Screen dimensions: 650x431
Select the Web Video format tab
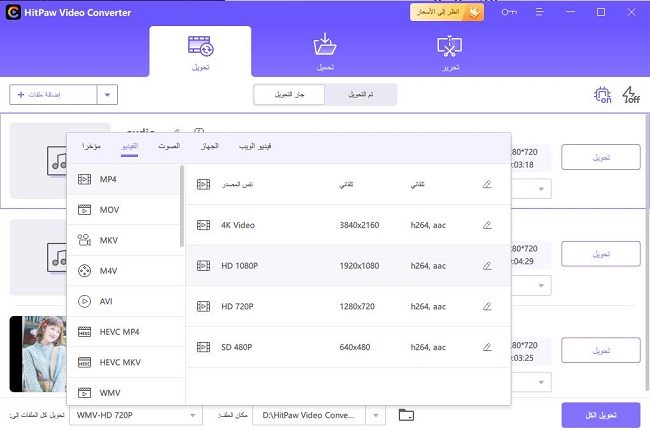click(255, 146)
